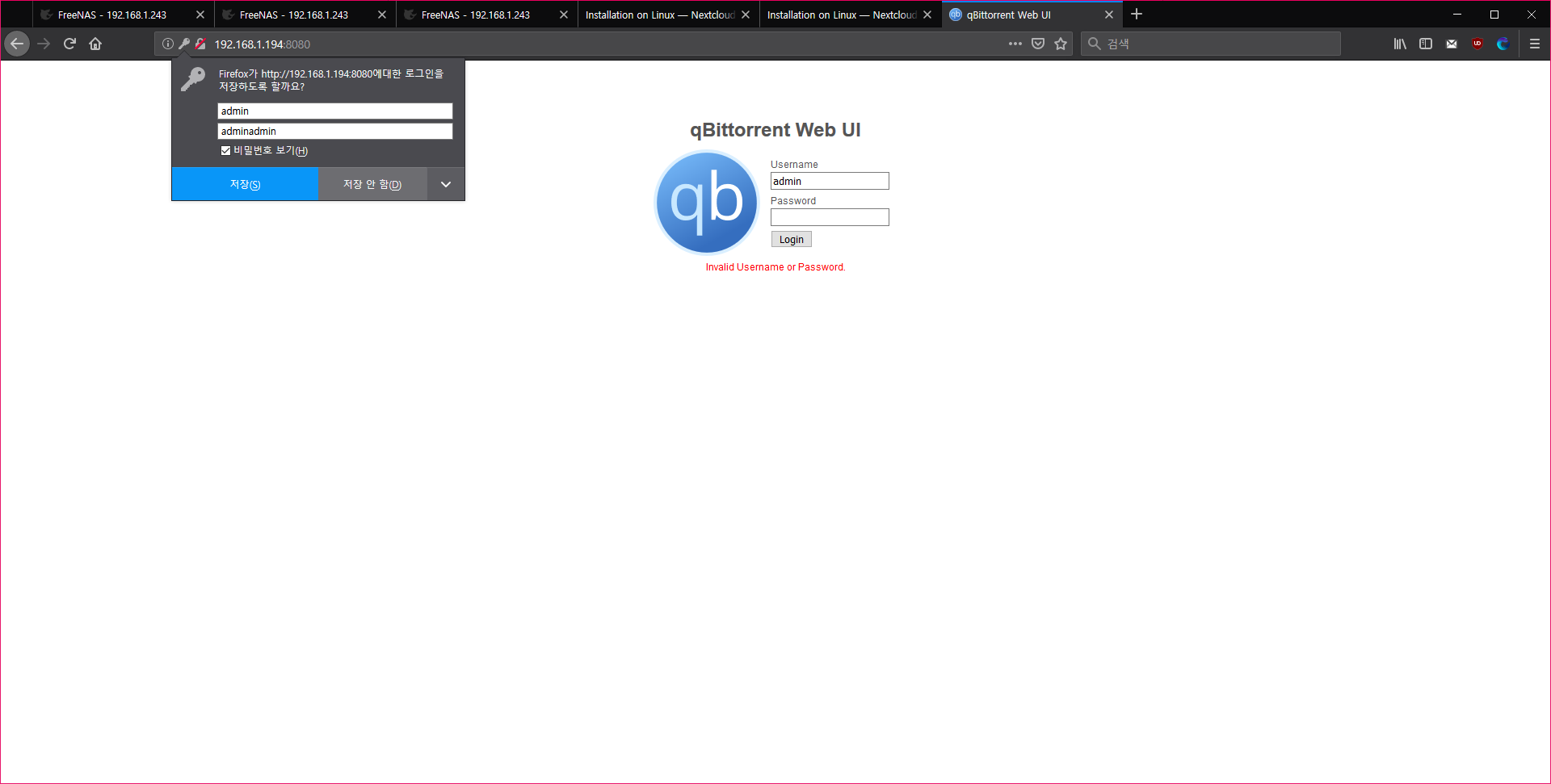Bookmark this page with the star
This screenshot has height=784, width=1551.
1061,44
